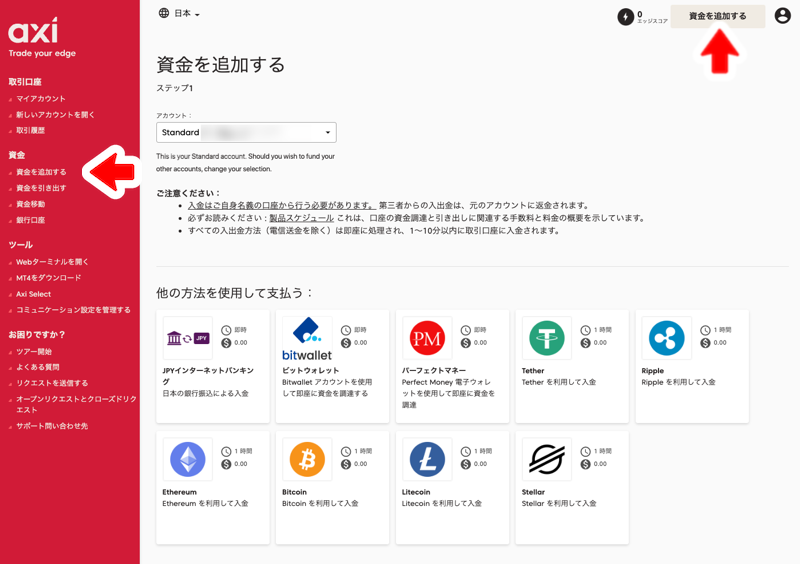Select the Bitcoin coin icon

307,459
